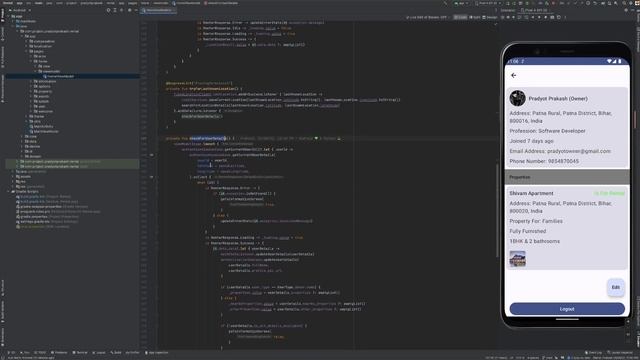The width and height of the screenshot is (640, 360).
Task: Select the Pixel 4 API 30 emulator tab
Action: coord(534,10)
